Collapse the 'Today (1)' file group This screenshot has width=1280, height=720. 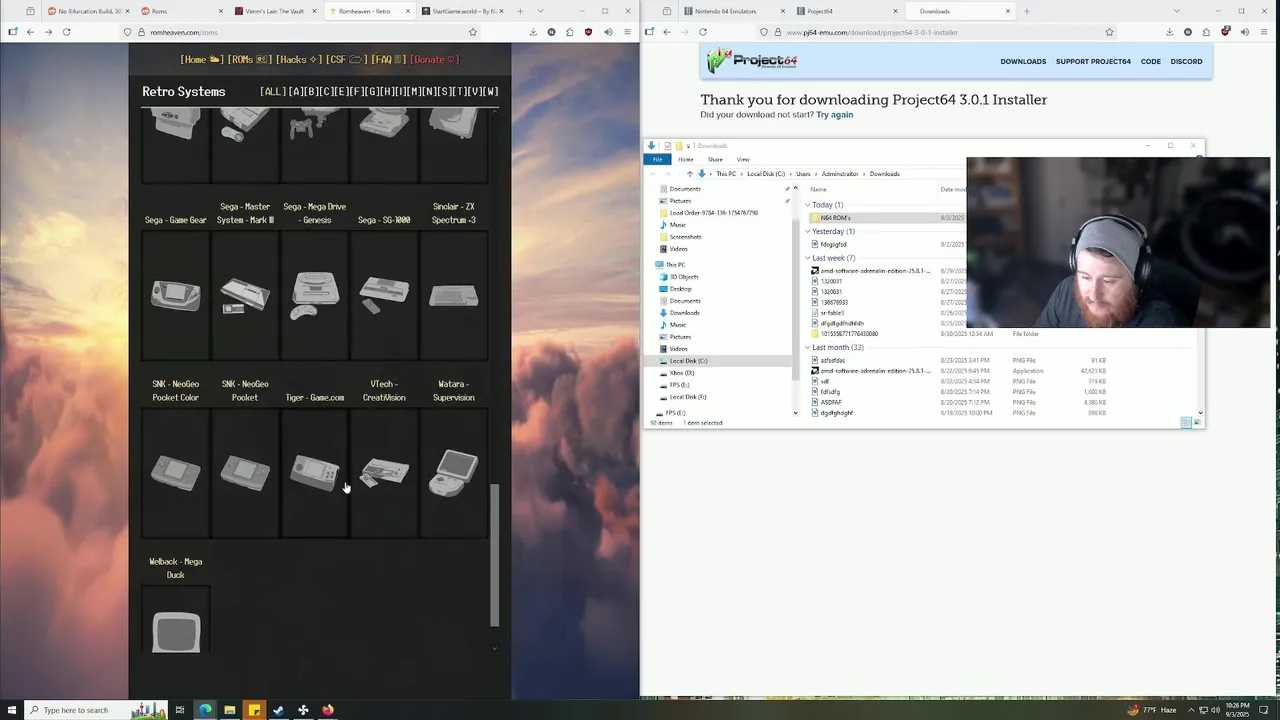pos(808,205)
